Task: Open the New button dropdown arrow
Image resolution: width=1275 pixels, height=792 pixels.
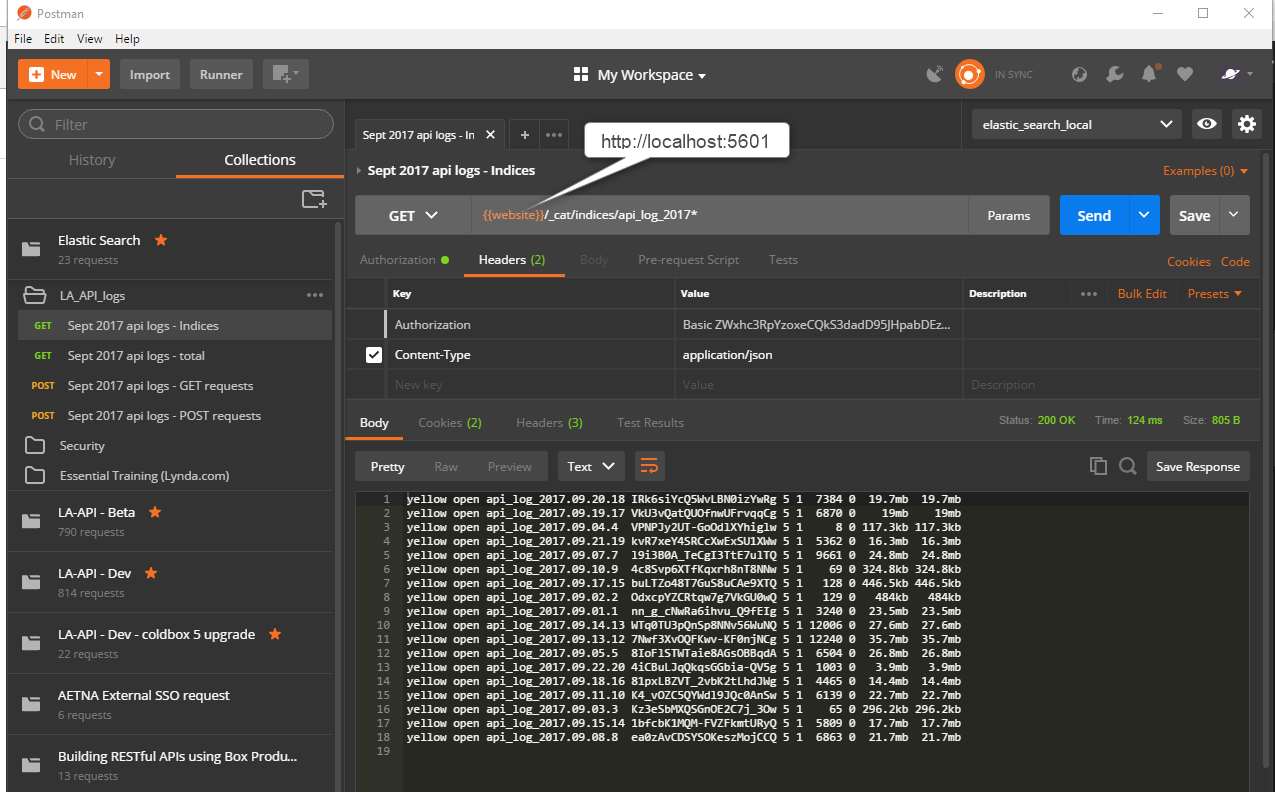Action: tap(98, 74)
